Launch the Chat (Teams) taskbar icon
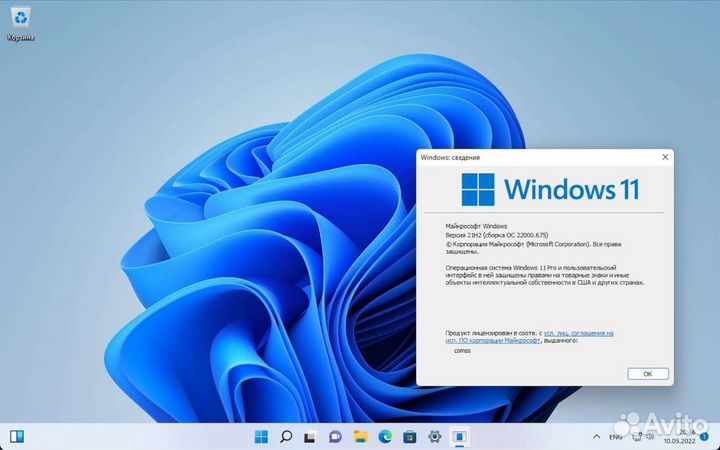The width and height of the screenshot is (720, 450). 336,436
